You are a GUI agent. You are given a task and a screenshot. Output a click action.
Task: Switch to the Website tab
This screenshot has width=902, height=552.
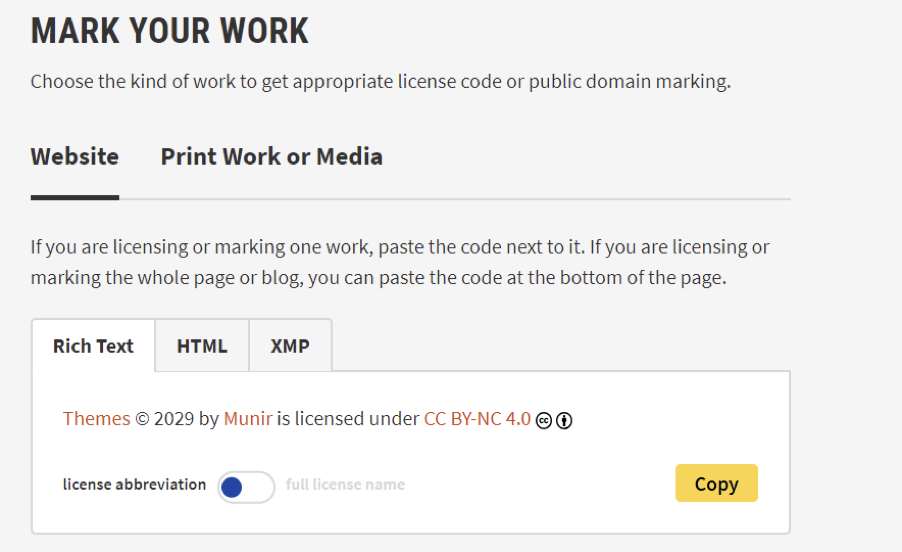pos(75,157)
